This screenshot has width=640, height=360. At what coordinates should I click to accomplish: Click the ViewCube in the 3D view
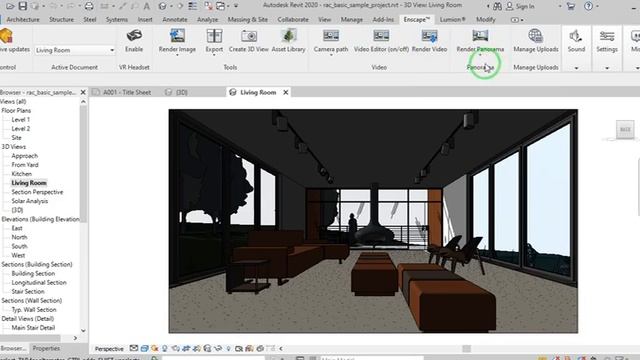pyautogui.click(x=625, y=130)
